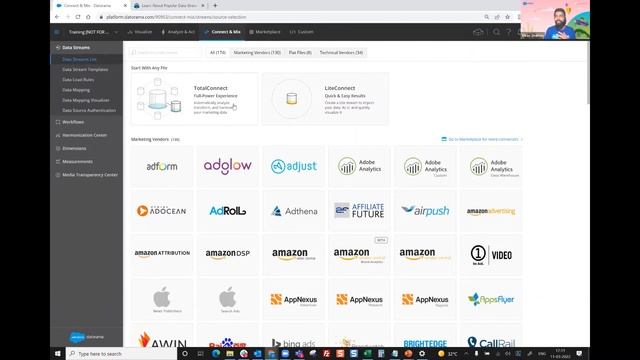Select the Bing Ads connector tile
640x360 pixels.
[x=293, y=336]
